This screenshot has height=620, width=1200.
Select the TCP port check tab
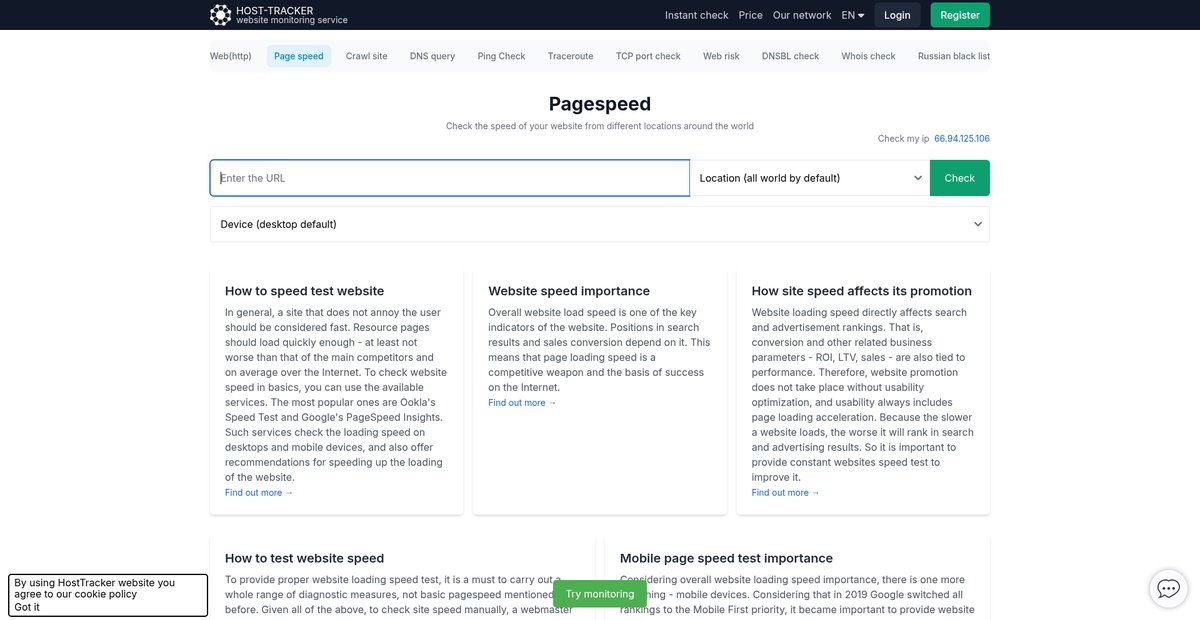pos(648,56)
